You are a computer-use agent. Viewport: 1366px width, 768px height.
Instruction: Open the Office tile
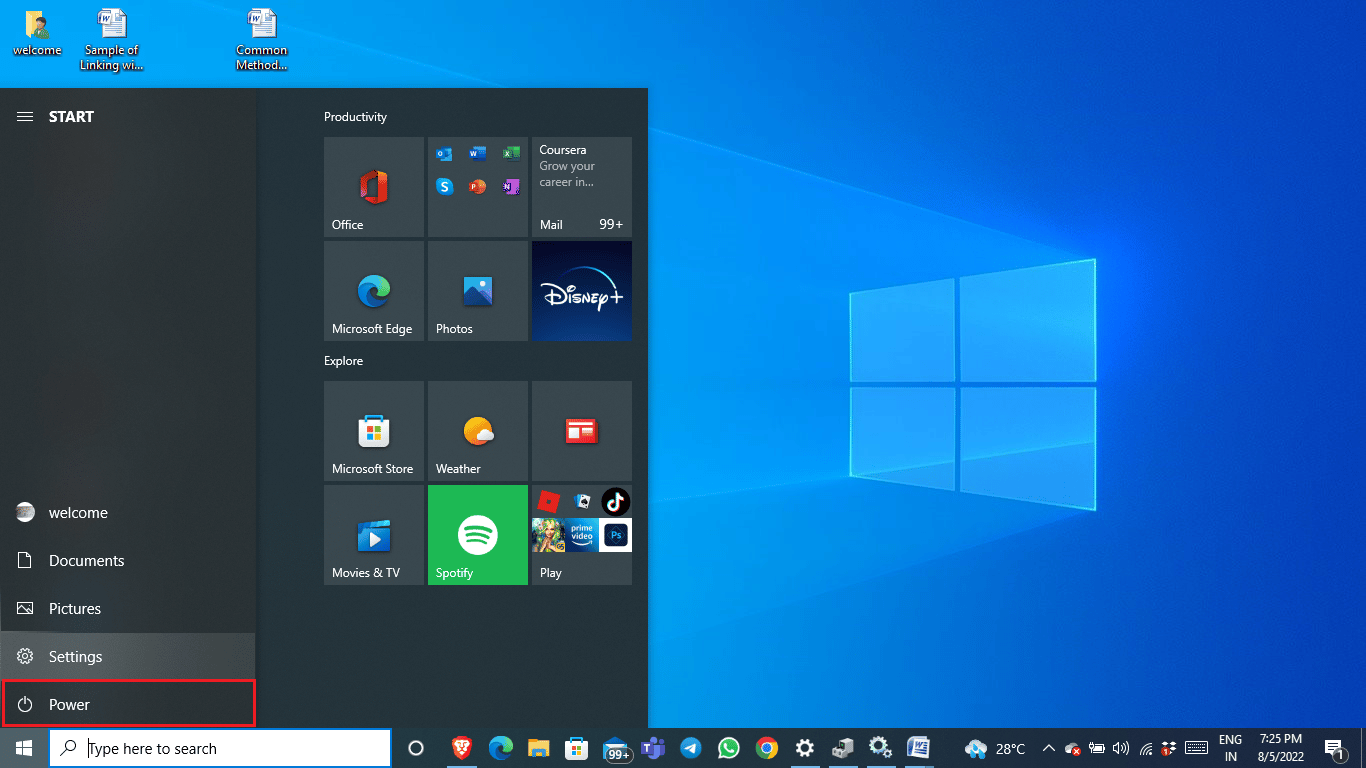click(x=374, y=187)
